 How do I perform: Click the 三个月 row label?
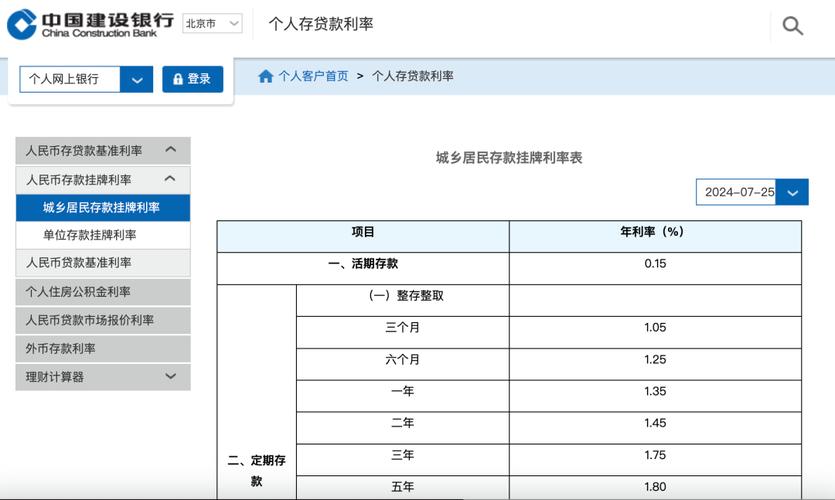(x=403, y=327)
